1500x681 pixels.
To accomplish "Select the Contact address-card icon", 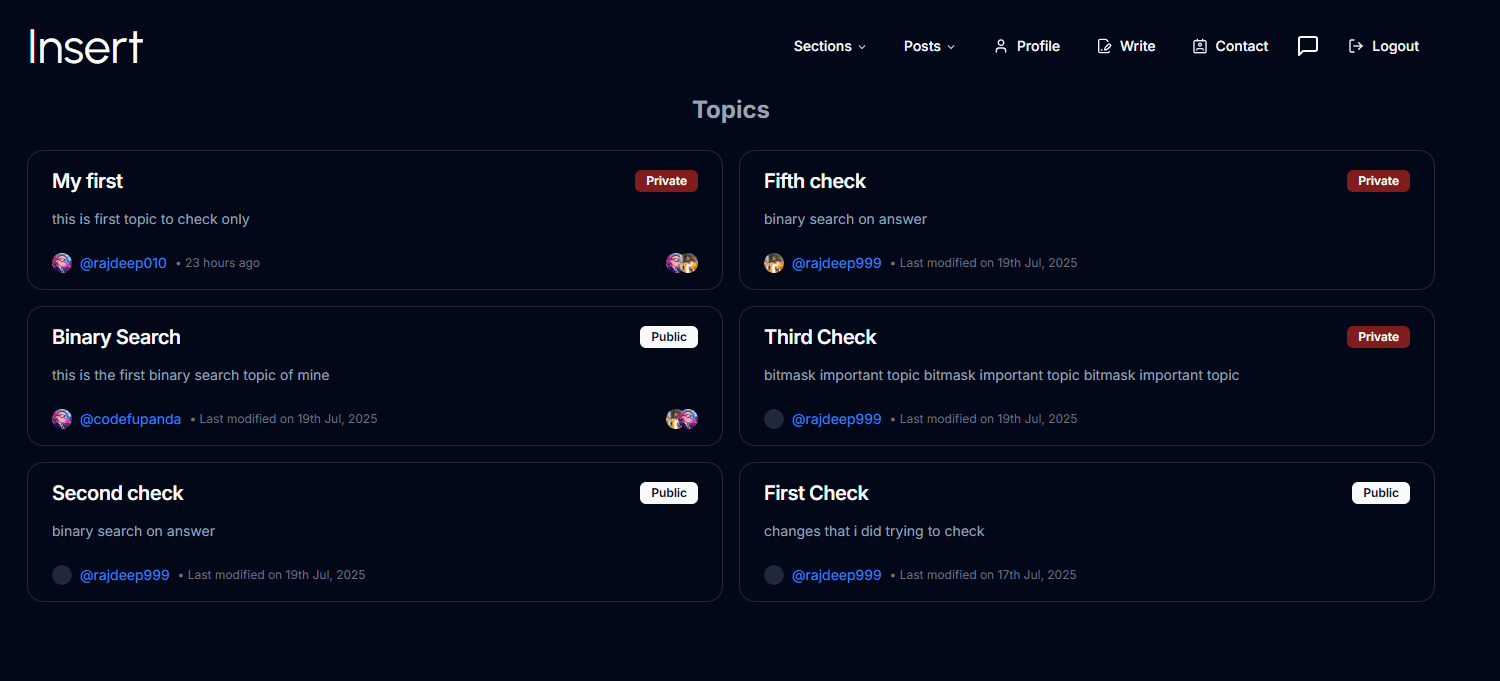I will coord(1198,45).
